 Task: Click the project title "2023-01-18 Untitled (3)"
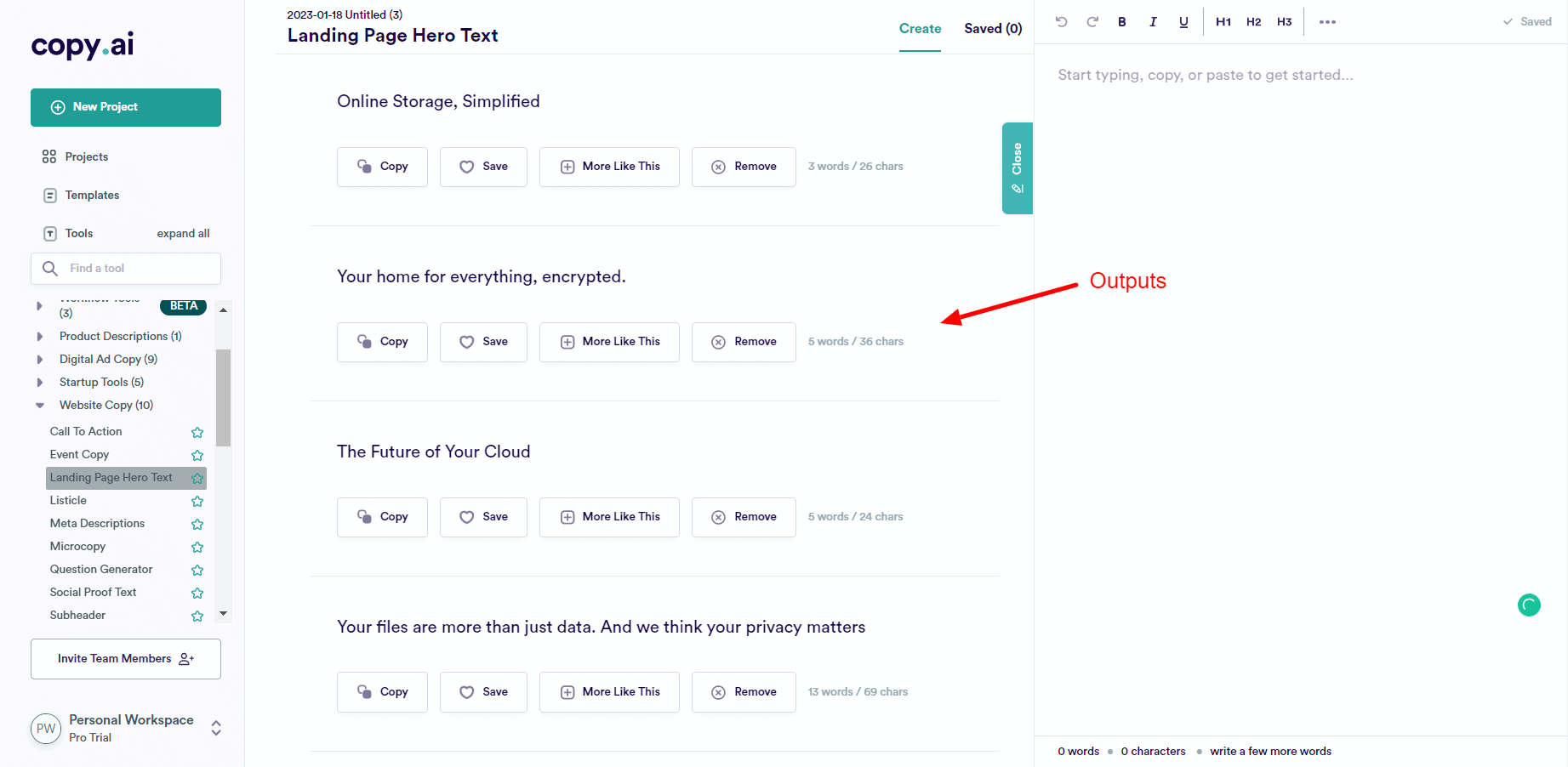pyautogui.click(x=345, y=14)
